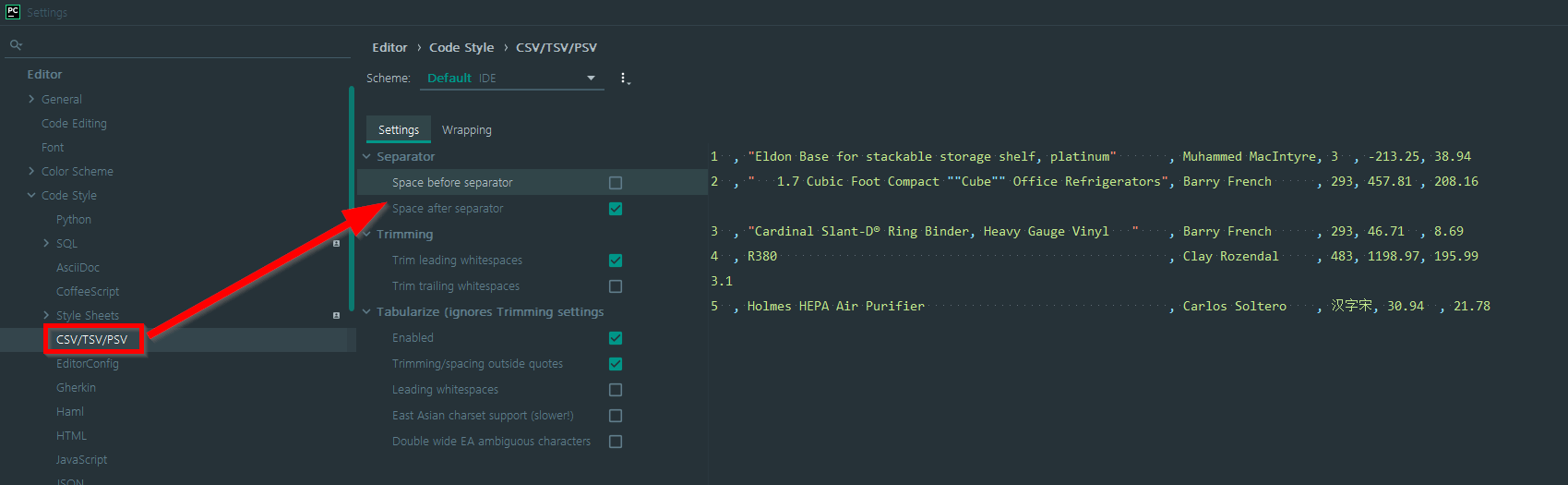Enable East Asian charset support checkbox
The width and height of the screenshot is (1568, 485).
(x=616, y=416)
